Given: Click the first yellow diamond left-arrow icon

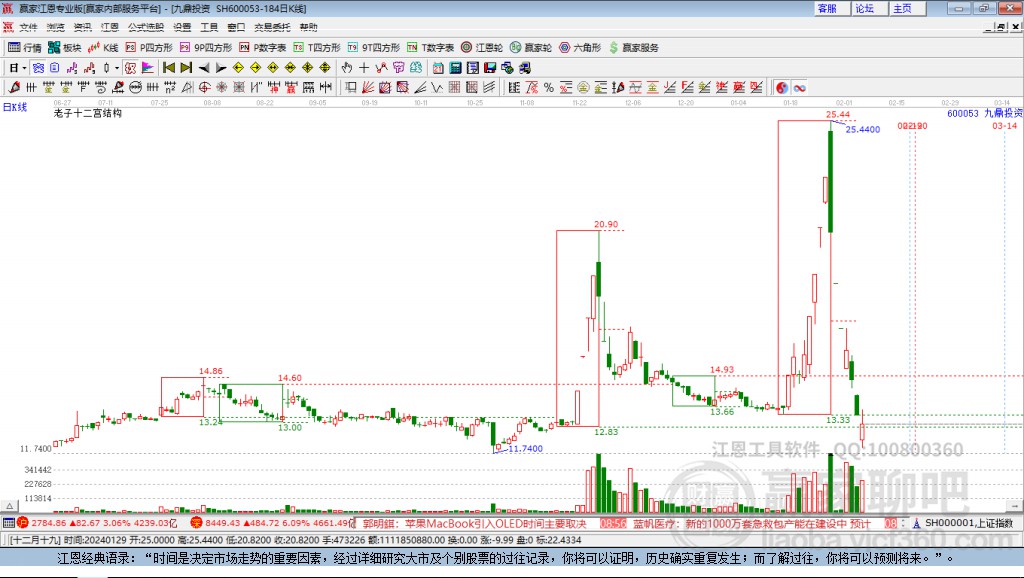Looking at the screenshot, I should click(238, 68).
